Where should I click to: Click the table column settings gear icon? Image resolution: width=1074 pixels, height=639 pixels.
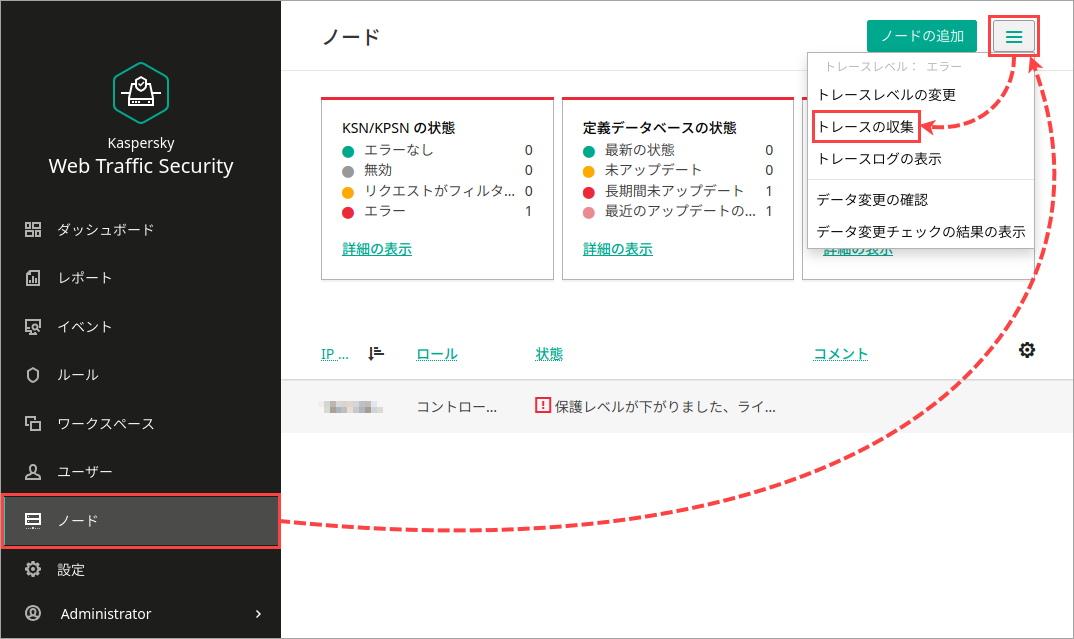[1026, 350]
